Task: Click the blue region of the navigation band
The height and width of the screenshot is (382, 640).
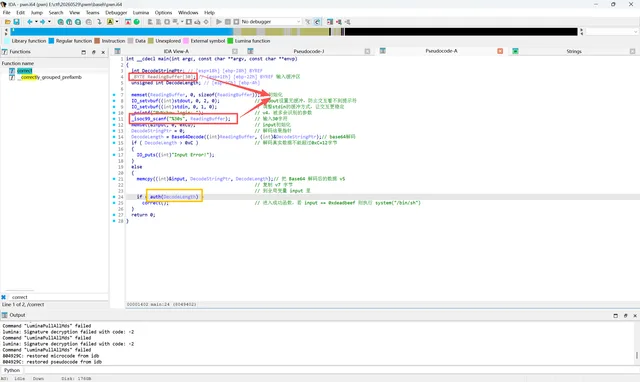Action: click(122, 31)
